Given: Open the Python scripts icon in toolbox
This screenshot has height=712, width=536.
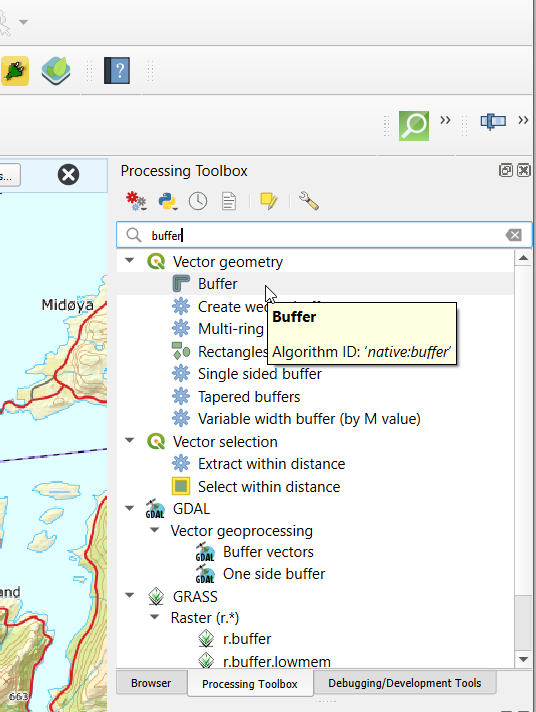Looking at the screenshot, I should pos(168,201).
